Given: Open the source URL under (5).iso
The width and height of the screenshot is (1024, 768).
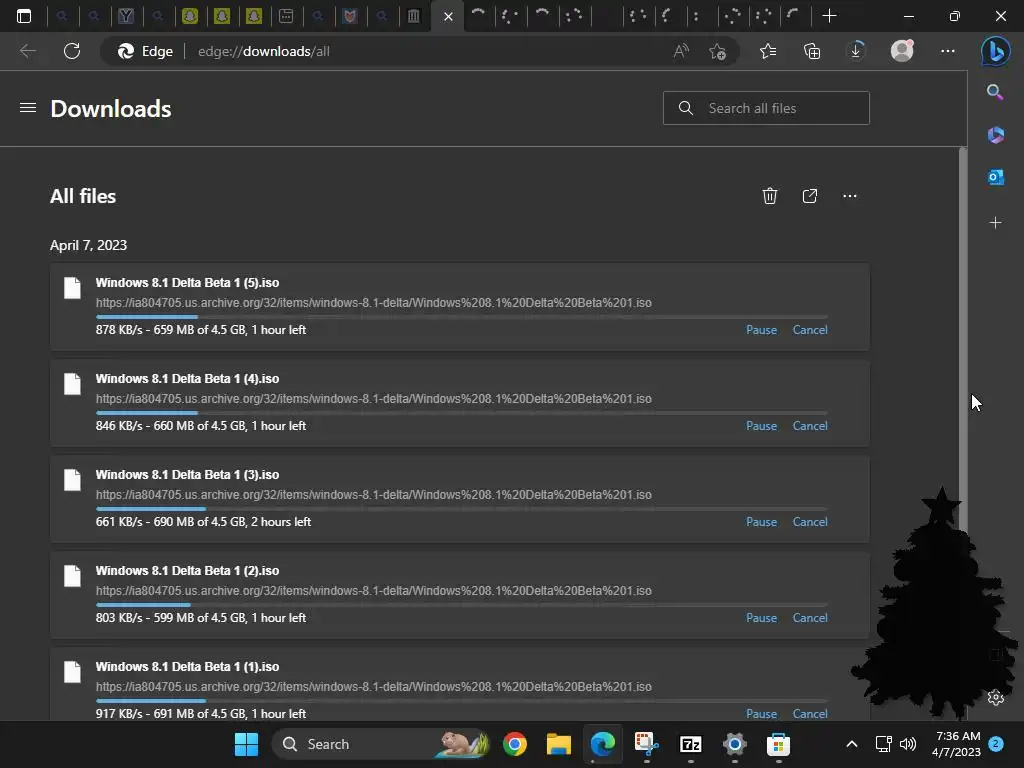Looking at the screenshot, I should pyautogui.click(x=374, y=303).
